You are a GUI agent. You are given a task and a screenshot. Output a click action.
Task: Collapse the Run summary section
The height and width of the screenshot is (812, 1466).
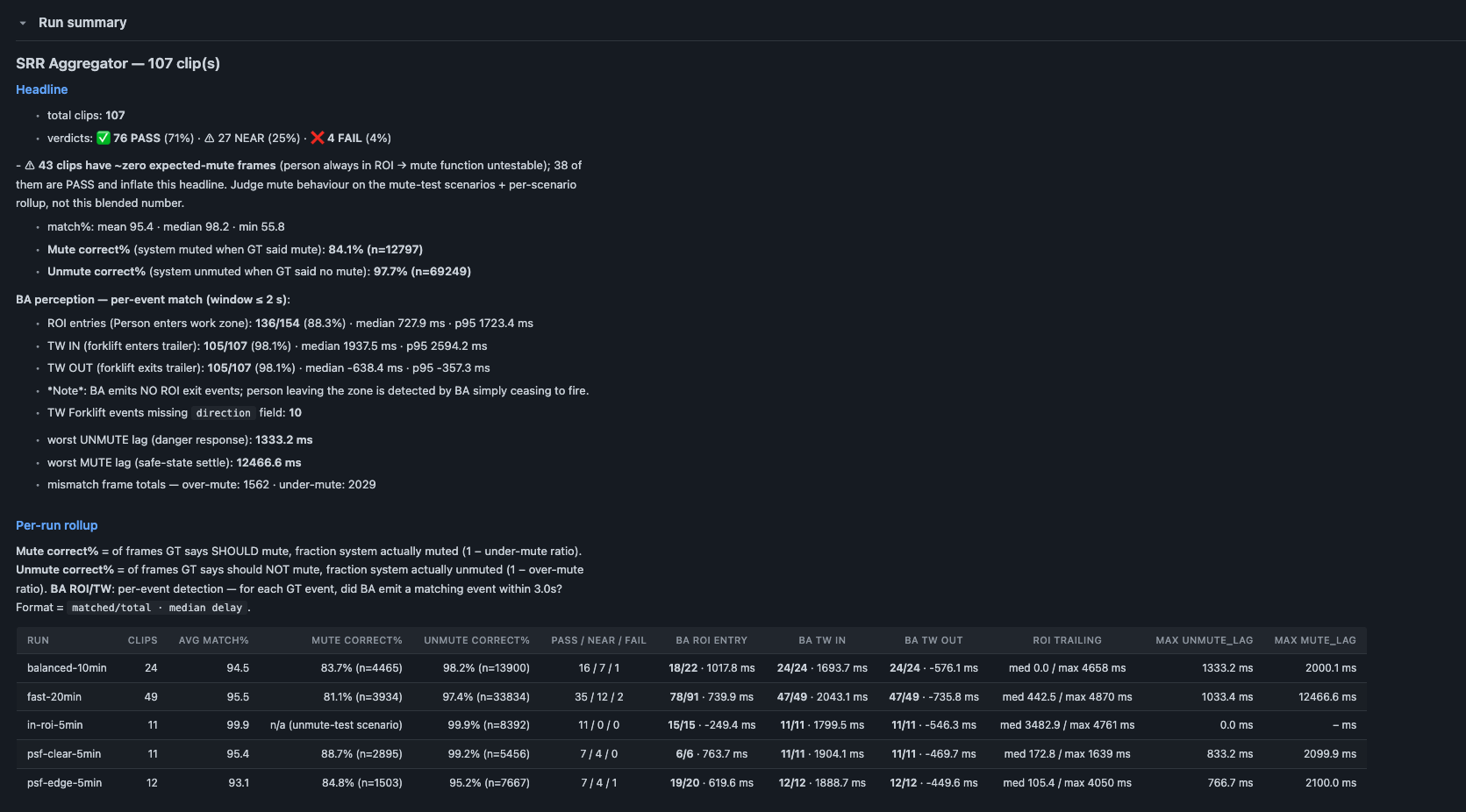(23, 23)
